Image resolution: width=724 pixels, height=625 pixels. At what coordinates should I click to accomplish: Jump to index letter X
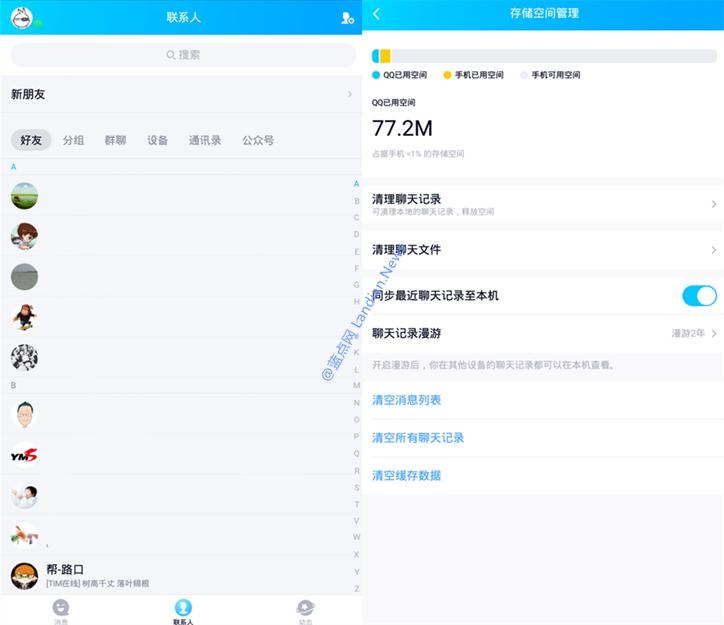[356, 554]
